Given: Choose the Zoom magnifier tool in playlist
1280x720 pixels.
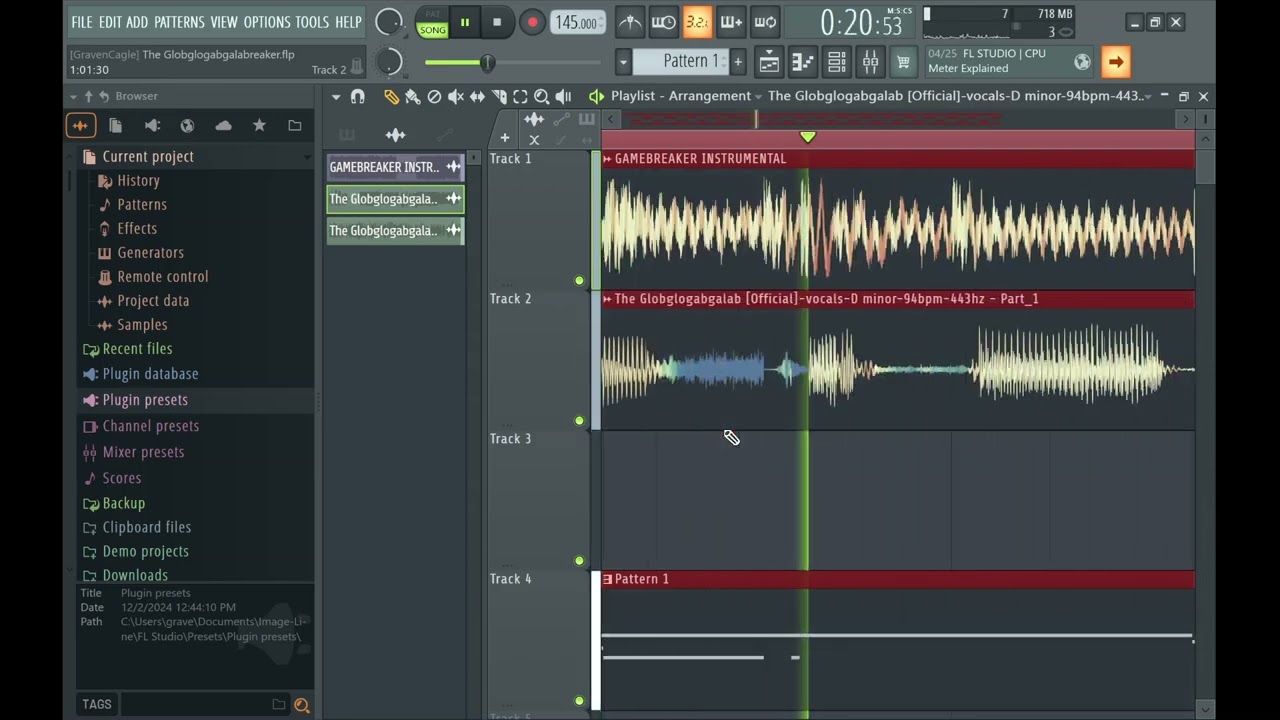Looking at the screenshot, I should click(x=541, y=97).
